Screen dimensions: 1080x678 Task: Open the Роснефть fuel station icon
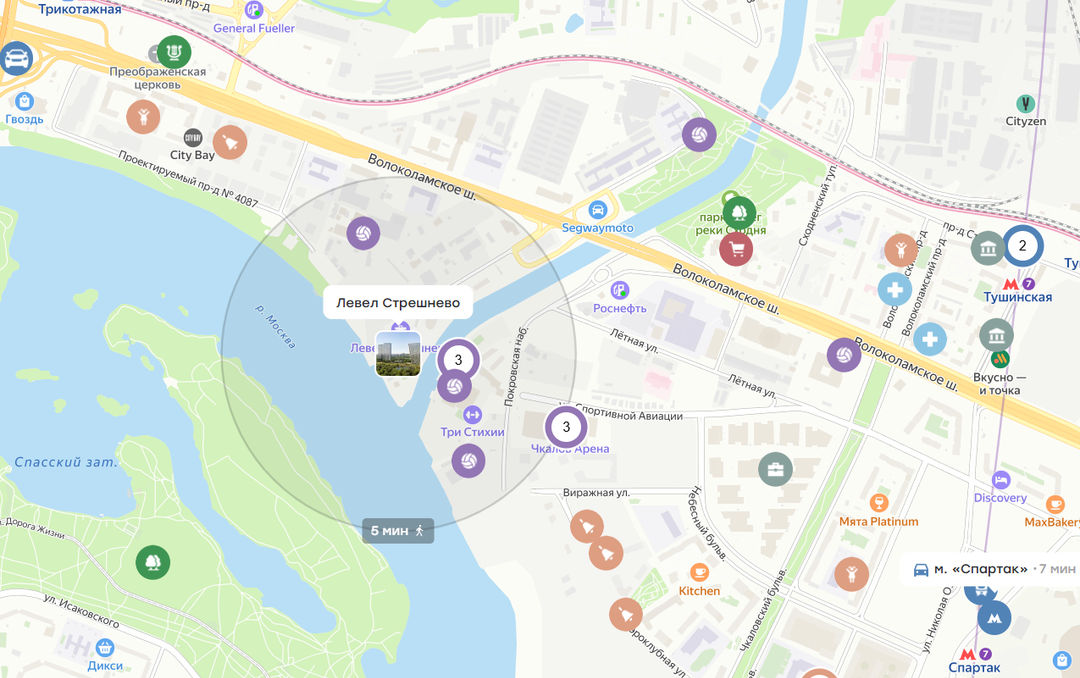pos(620,290)
